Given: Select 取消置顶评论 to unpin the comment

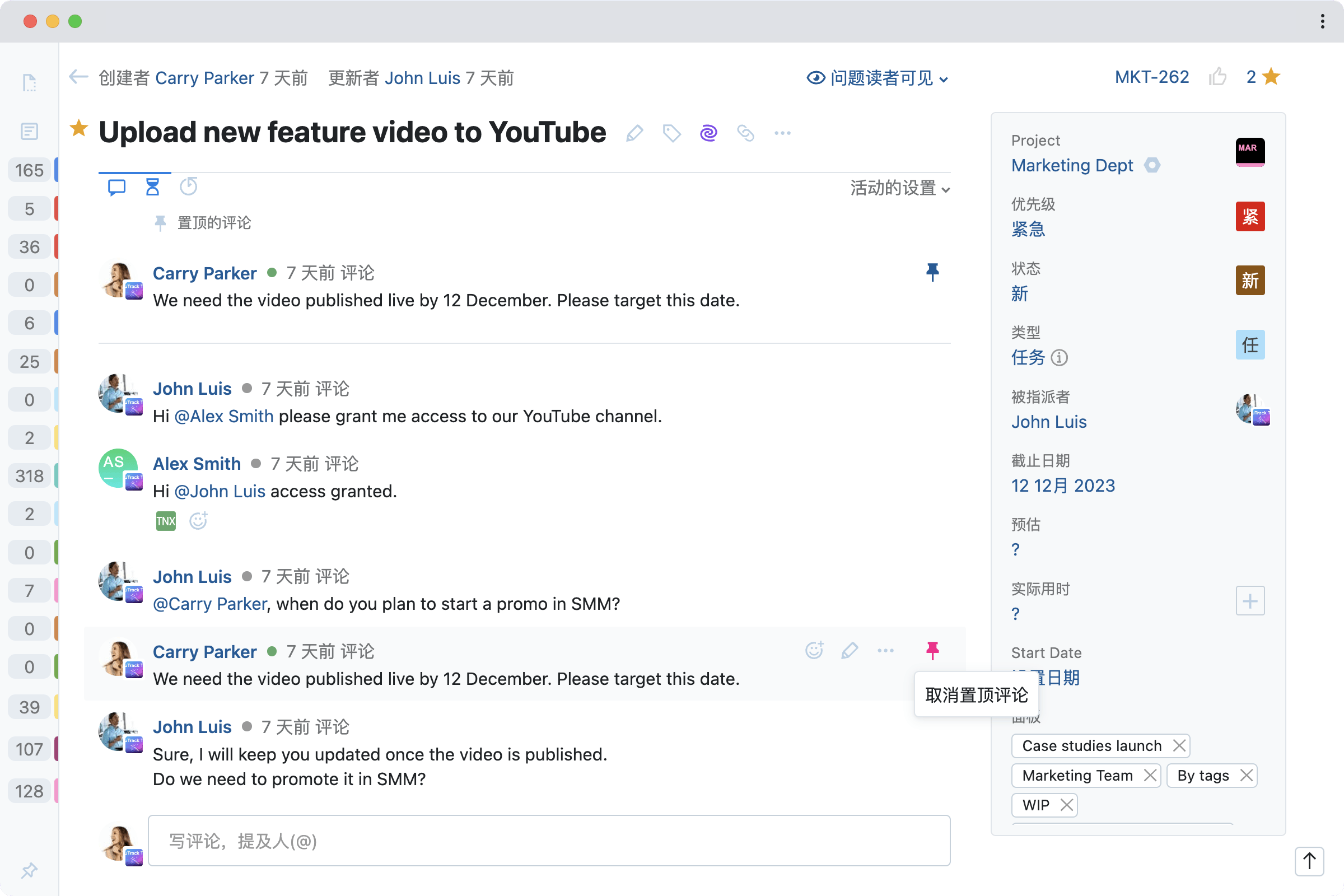Looking at the screenshot, I should click(x=976, y=694).
